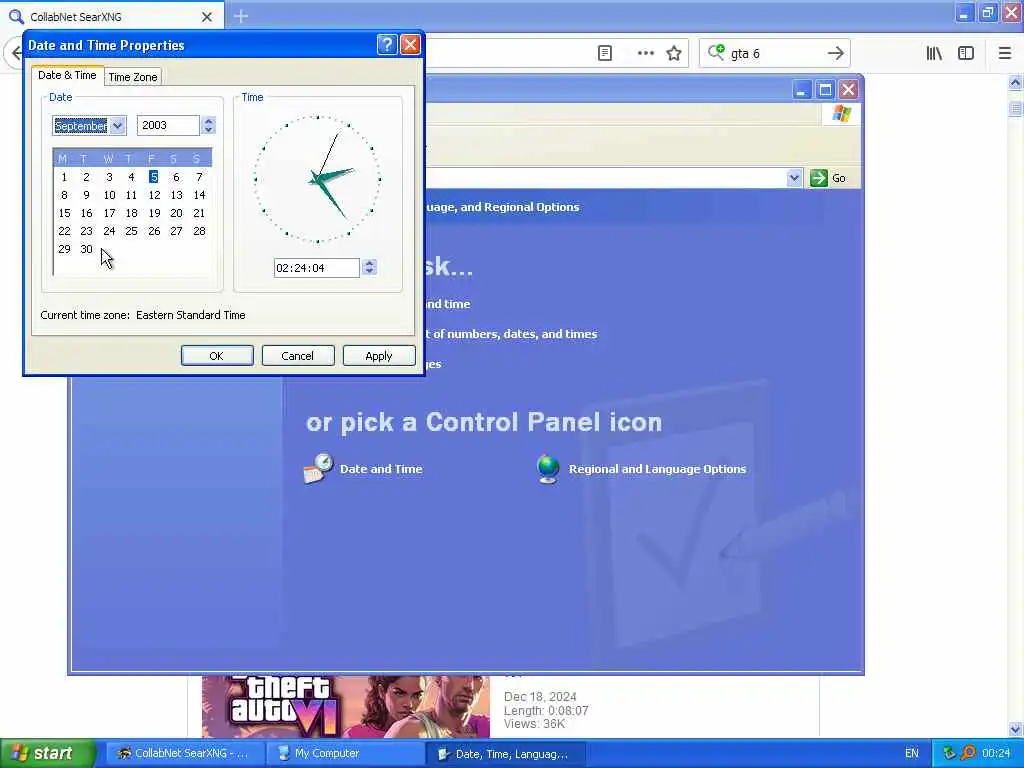Maximize the Control Panel window
Screen dimensions: 1024x768
point(825,89)
